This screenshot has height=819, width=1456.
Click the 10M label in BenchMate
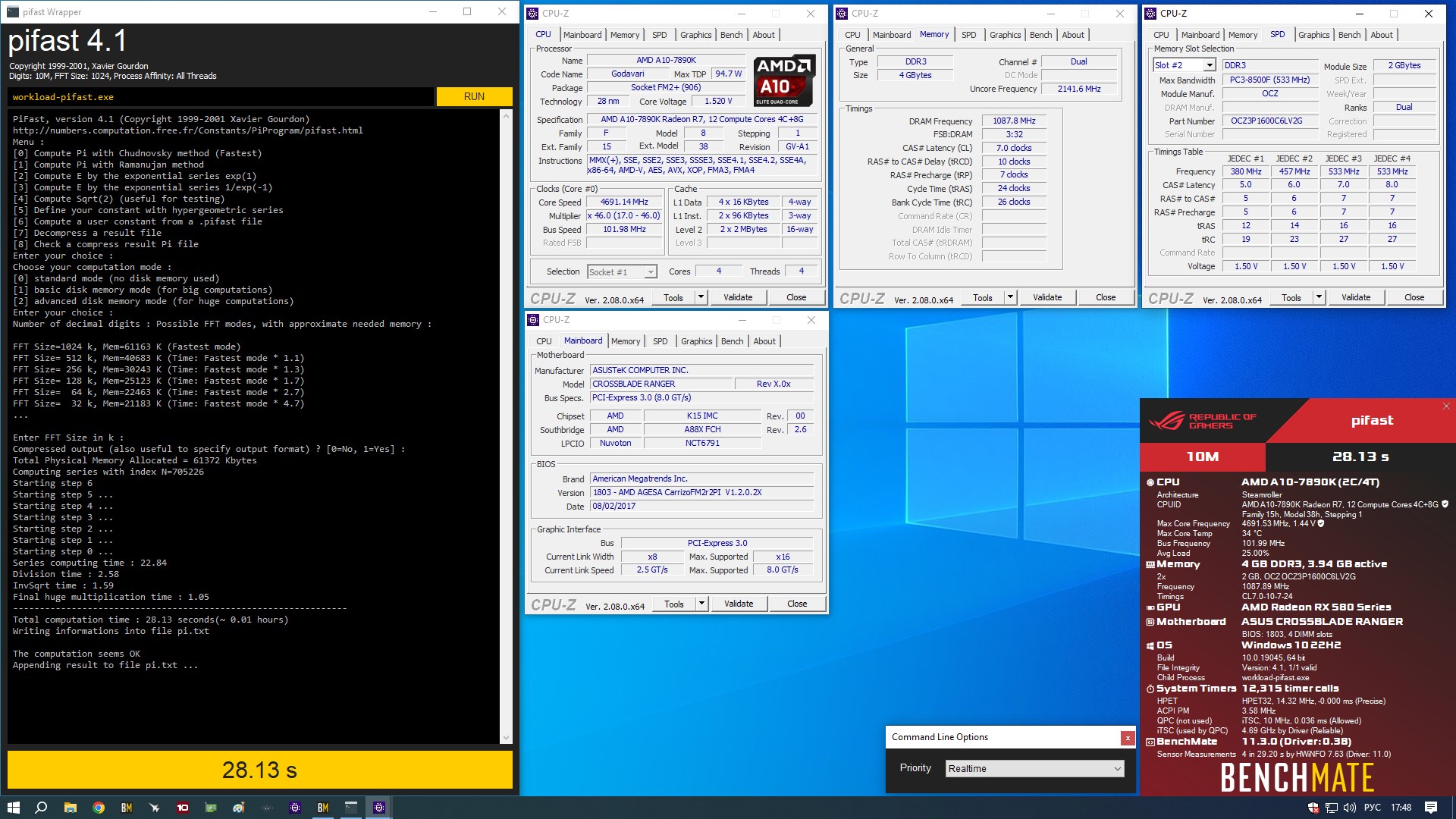coord(1203,457)
